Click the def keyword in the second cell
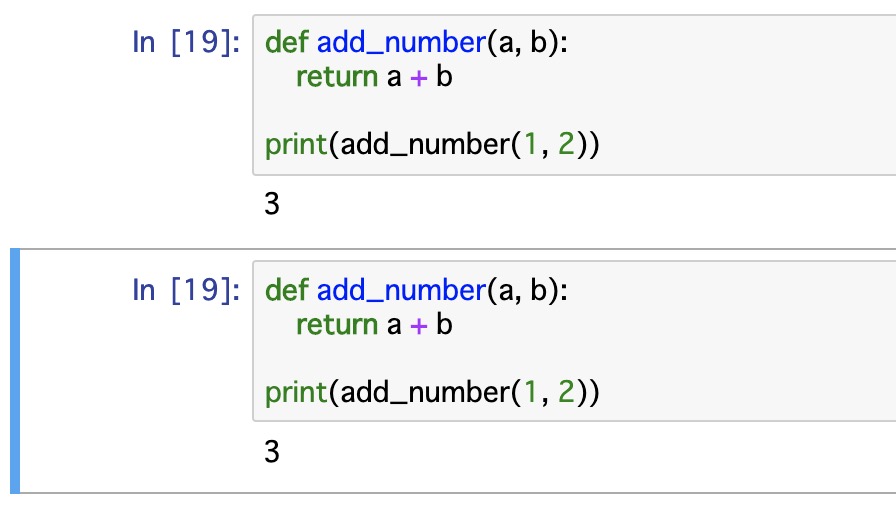Image resolution: width=896 pixels, height=518 pixels. click(x=287, y=290)
